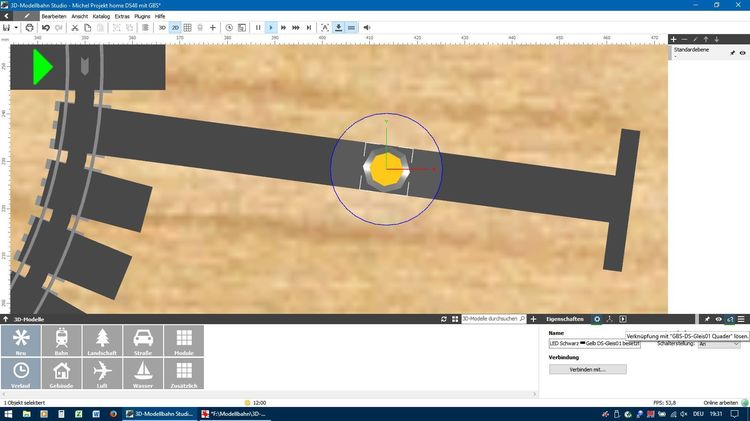
Task: Pause the simulation
Action: tap(258, 28)
